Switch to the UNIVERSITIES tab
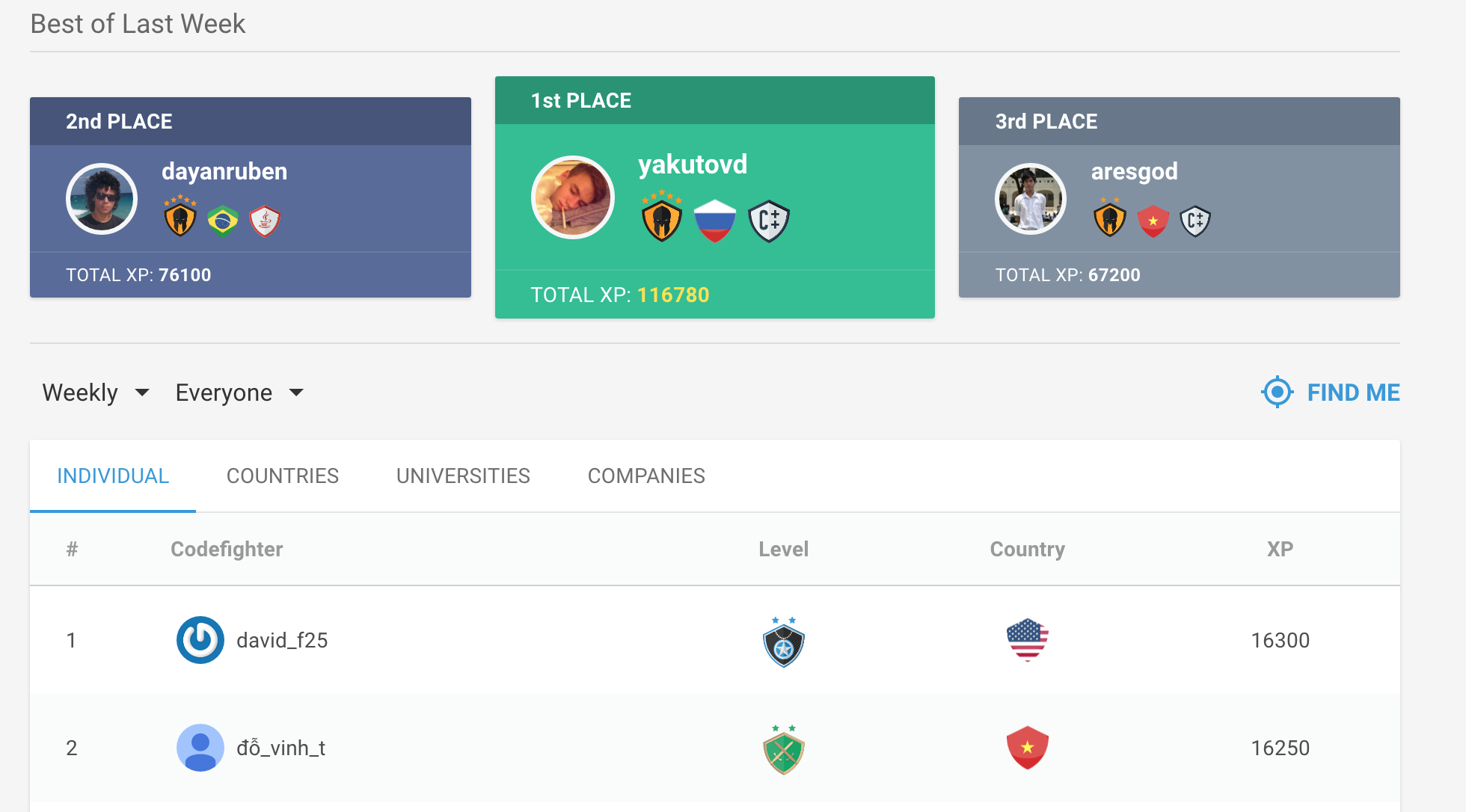The width and height of the screenshot is (1466, 812). [463, 476]
